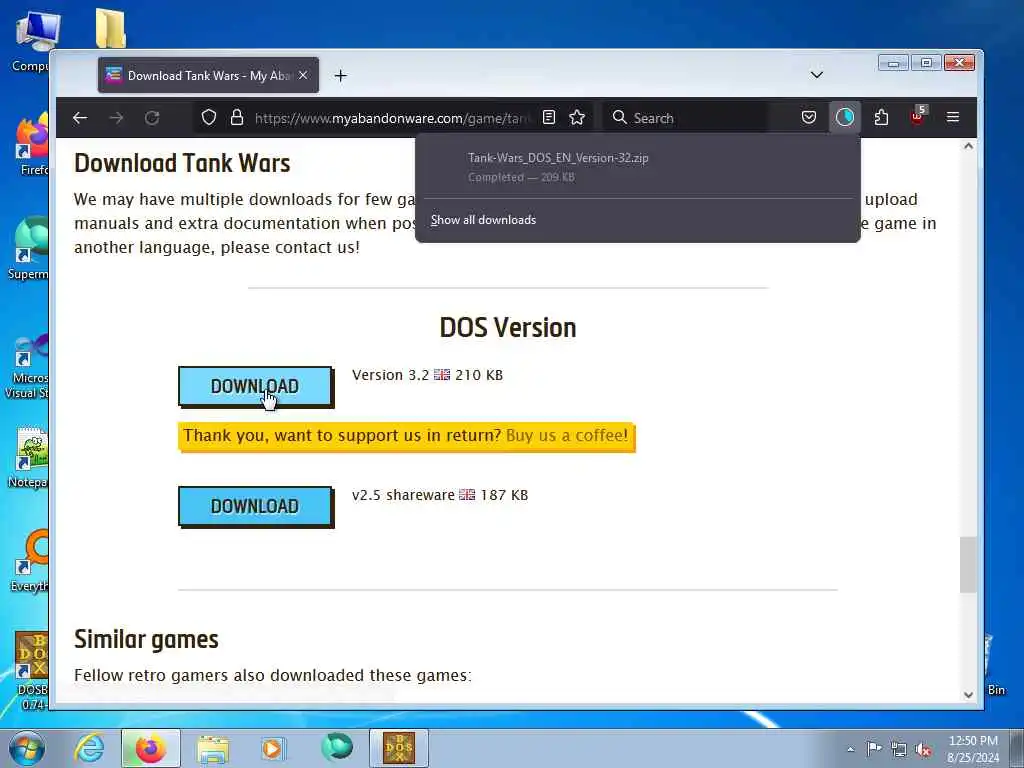Click page scrollbar down arrow
This screenshot has width=1024, height=768.
968,695
